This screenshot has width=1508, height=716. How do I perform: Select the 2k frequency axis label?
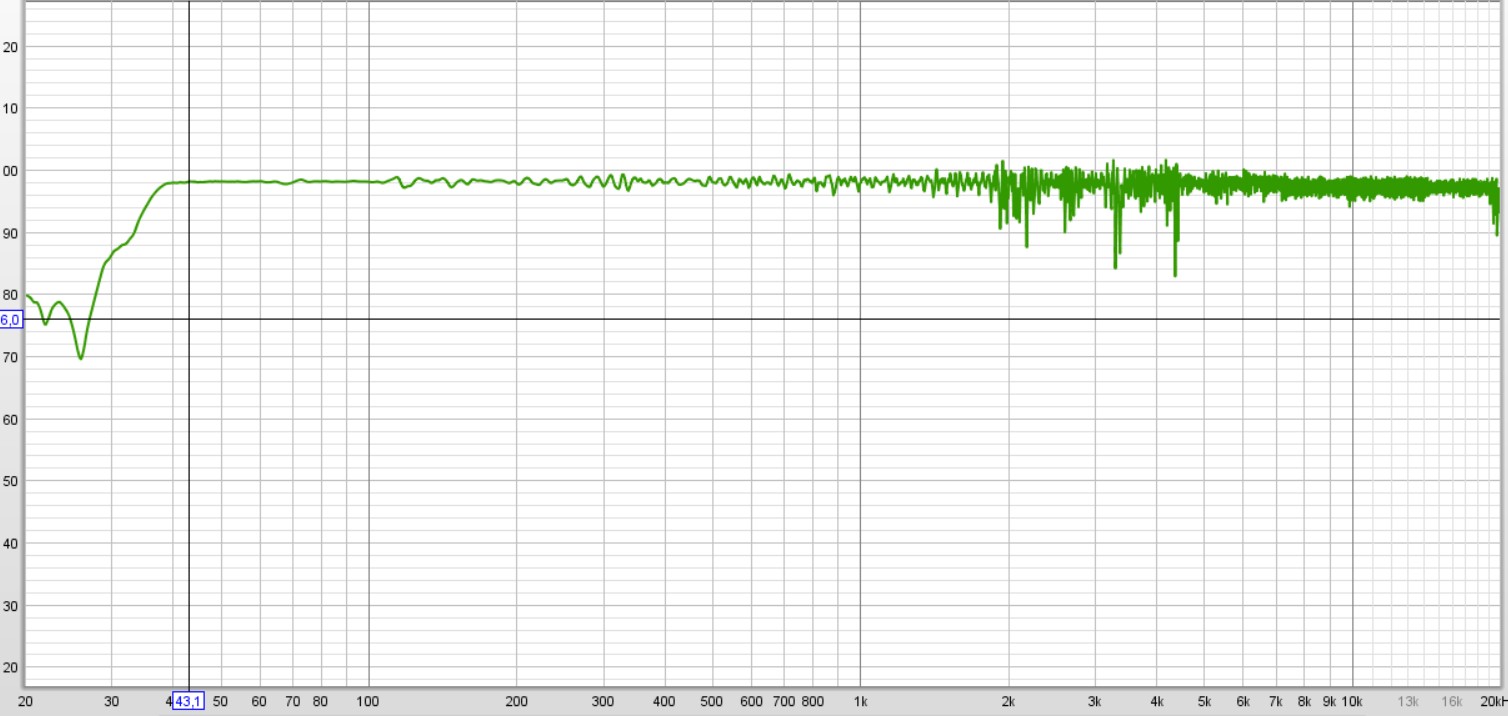click(1009, 702)
